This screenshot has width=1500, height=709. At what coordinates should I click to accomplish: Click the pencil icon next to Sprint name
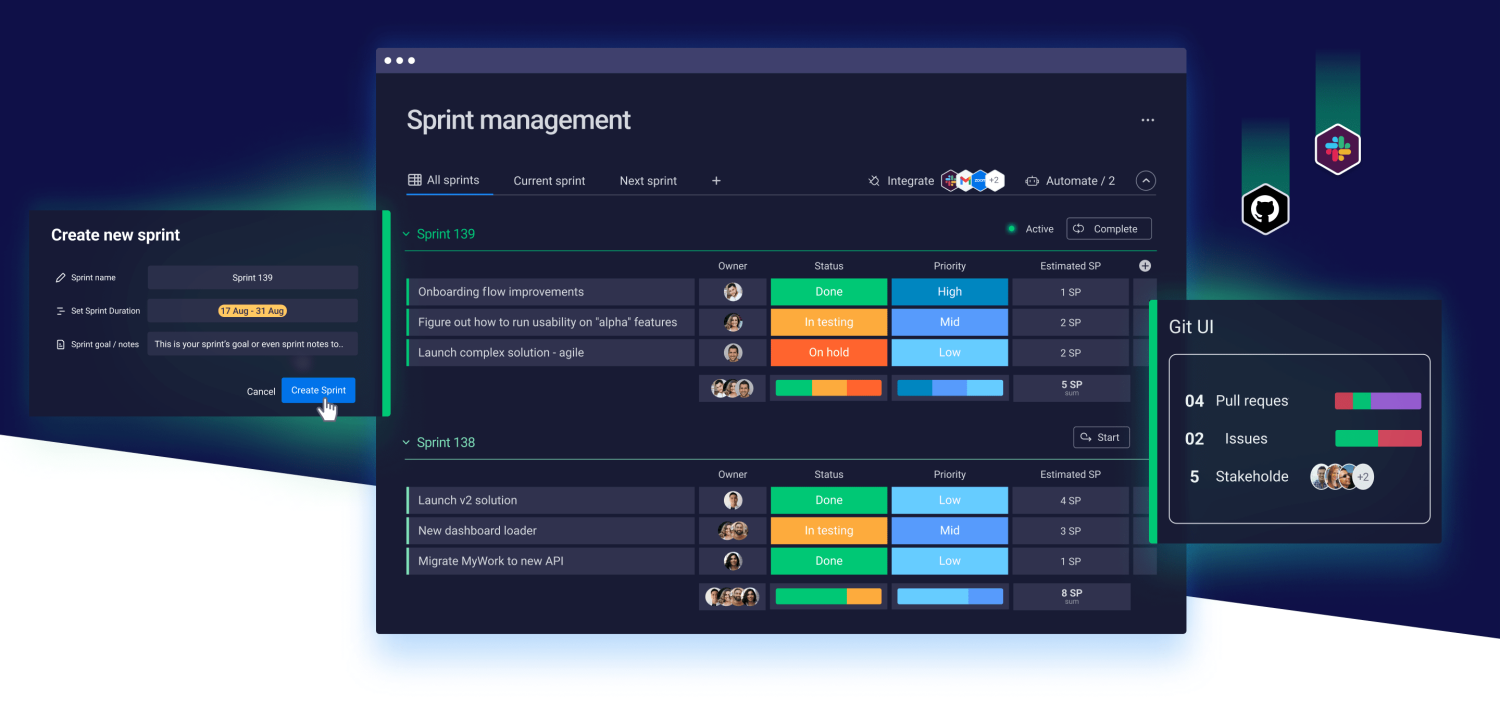tap(60, 278)
